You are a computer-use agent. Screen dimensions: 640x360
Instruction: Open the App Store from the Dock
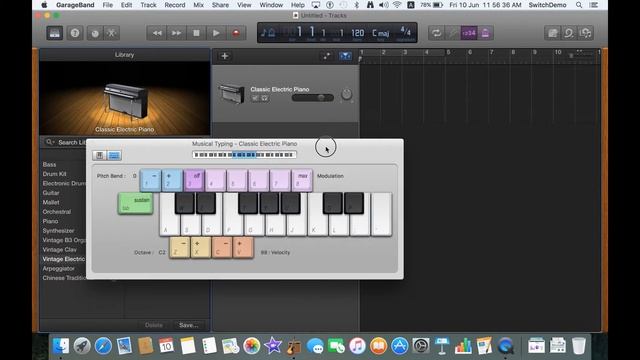400,346
